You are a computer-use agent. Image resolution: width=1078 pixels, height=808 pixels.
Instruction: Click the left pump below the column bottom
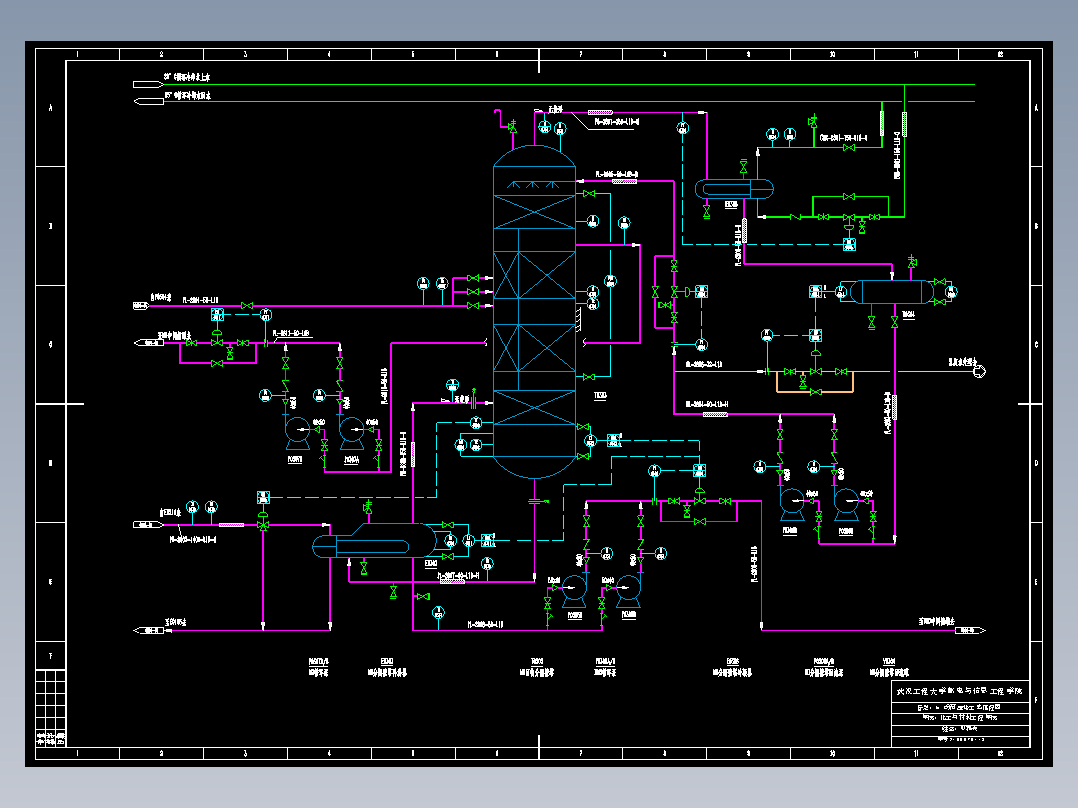574,591
